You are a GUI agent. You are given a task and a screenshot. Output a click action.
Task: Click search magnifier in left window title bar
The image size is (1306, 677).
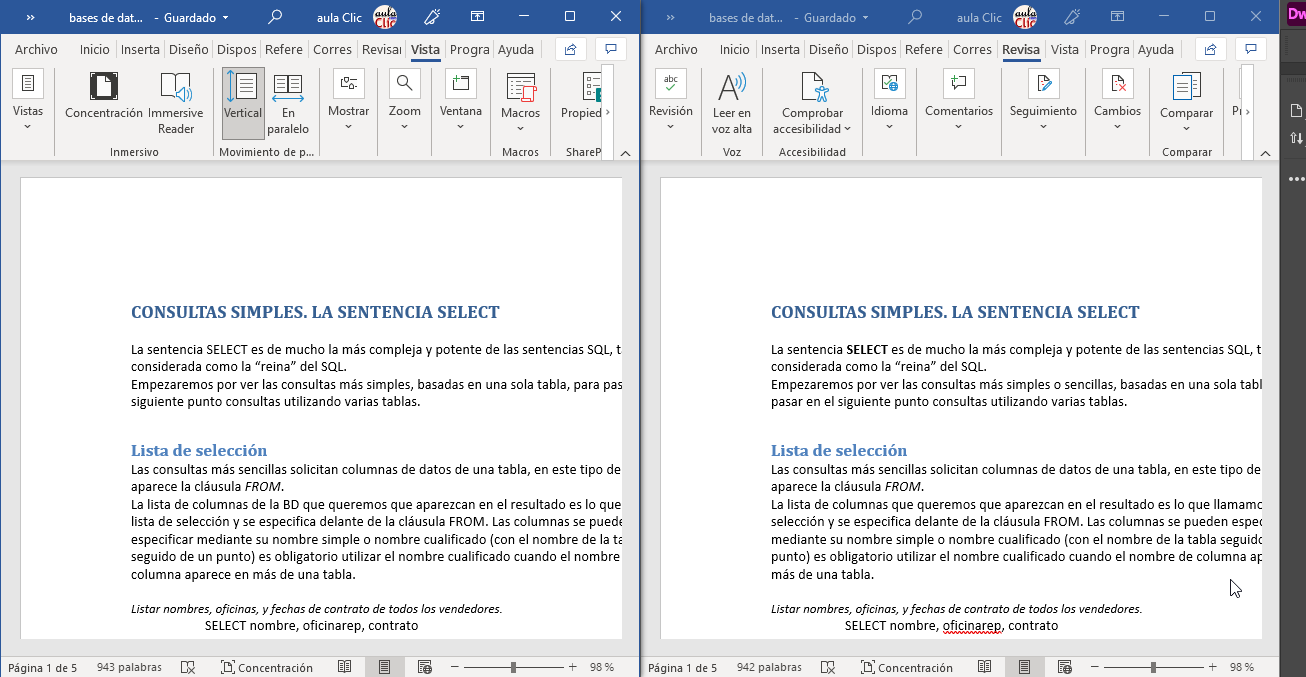click(275, 17)
